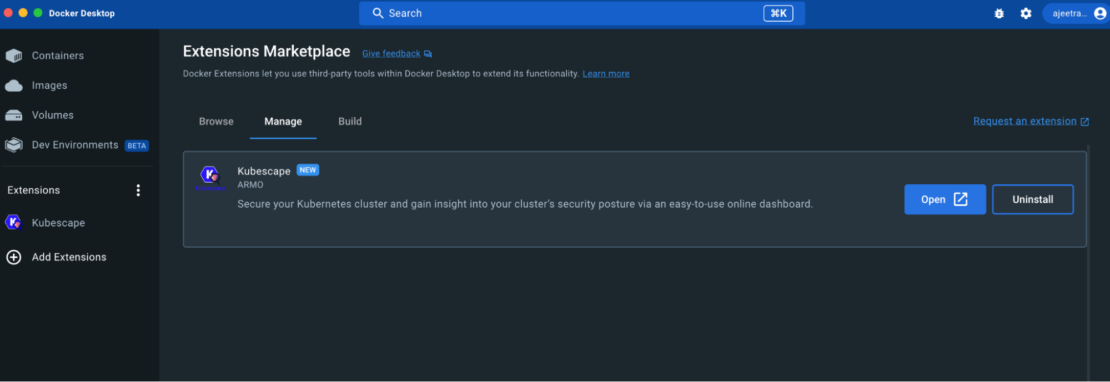Open Kubescape extension icon in sidebar

(x=13, y=222)
